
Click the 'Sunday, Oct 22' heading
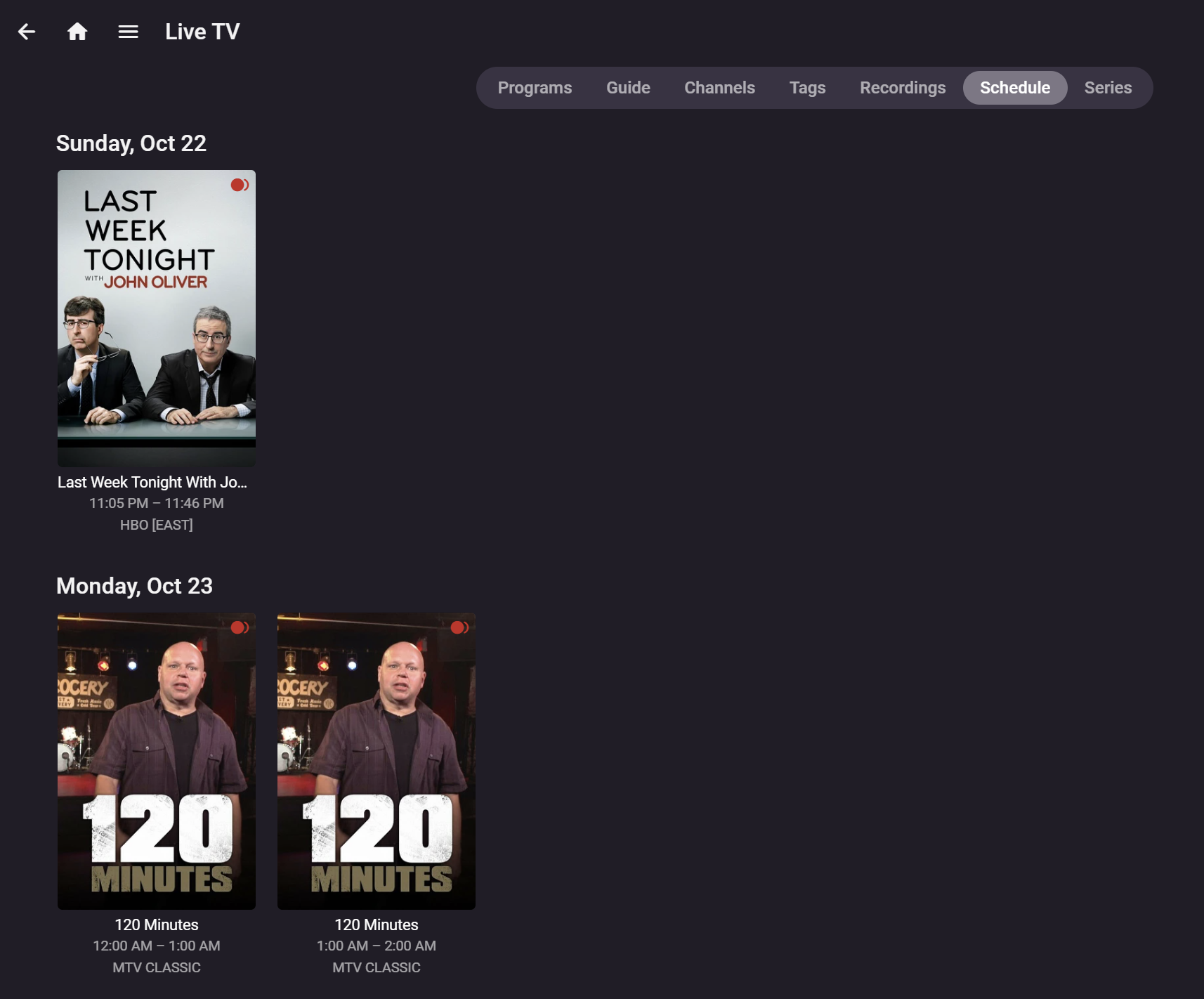(x=131, y=143)
